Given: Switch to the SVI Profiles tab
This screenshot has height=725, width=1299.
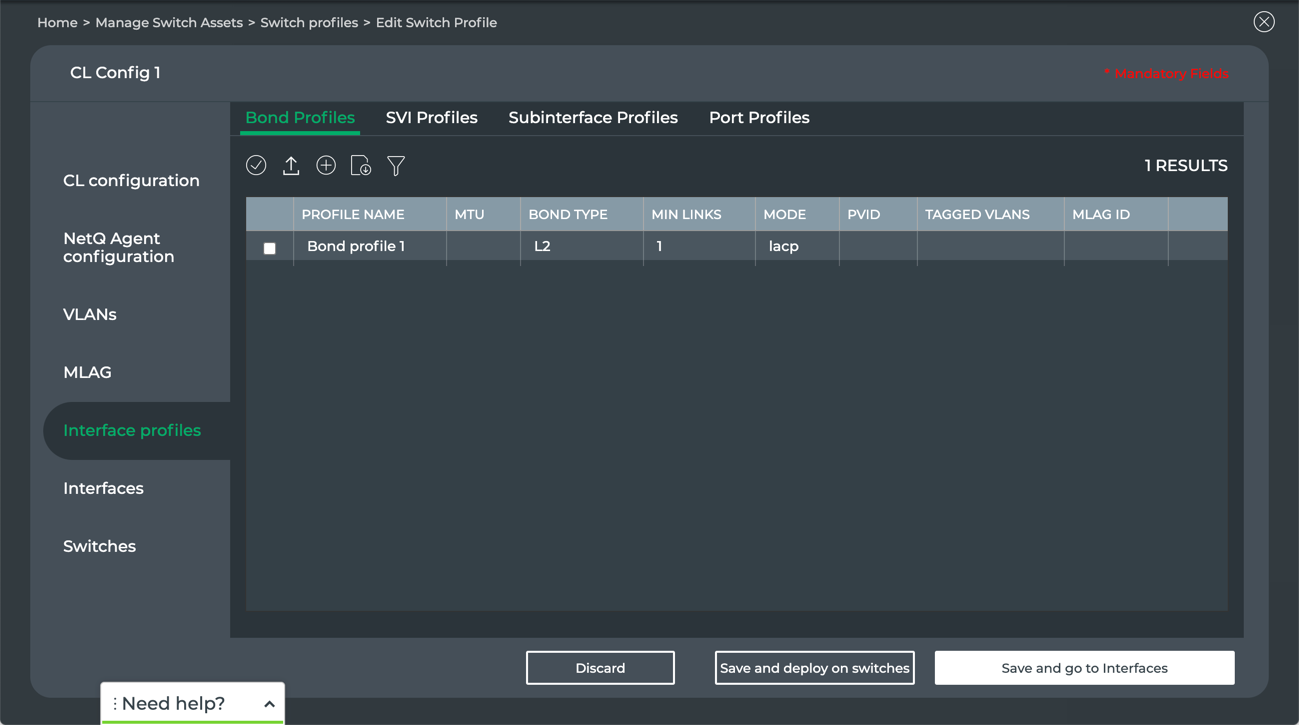Looking at the screenshot, I should (431, 118).
